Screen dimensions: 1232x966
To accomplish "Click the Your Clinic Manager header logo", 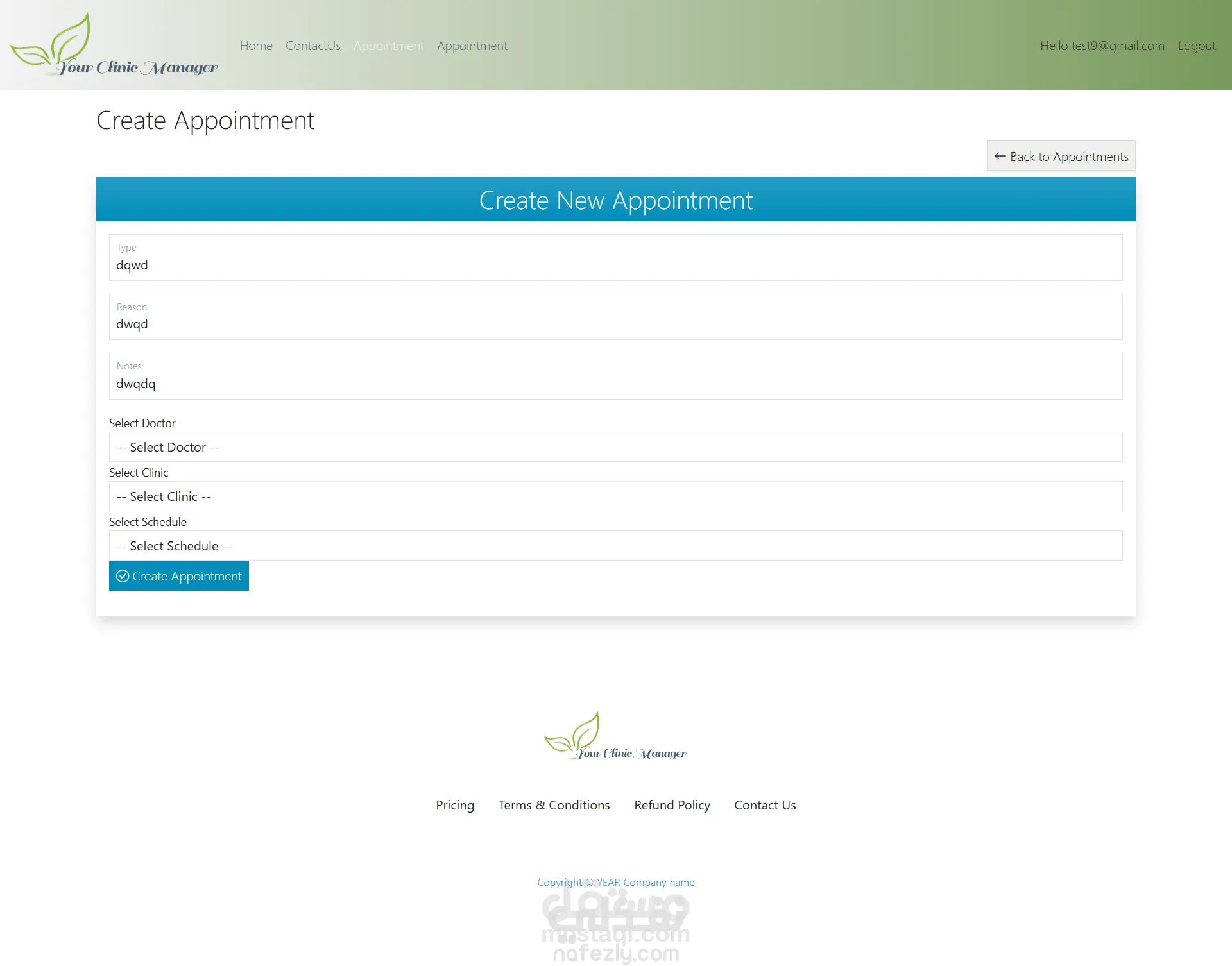I will point(114,45).
